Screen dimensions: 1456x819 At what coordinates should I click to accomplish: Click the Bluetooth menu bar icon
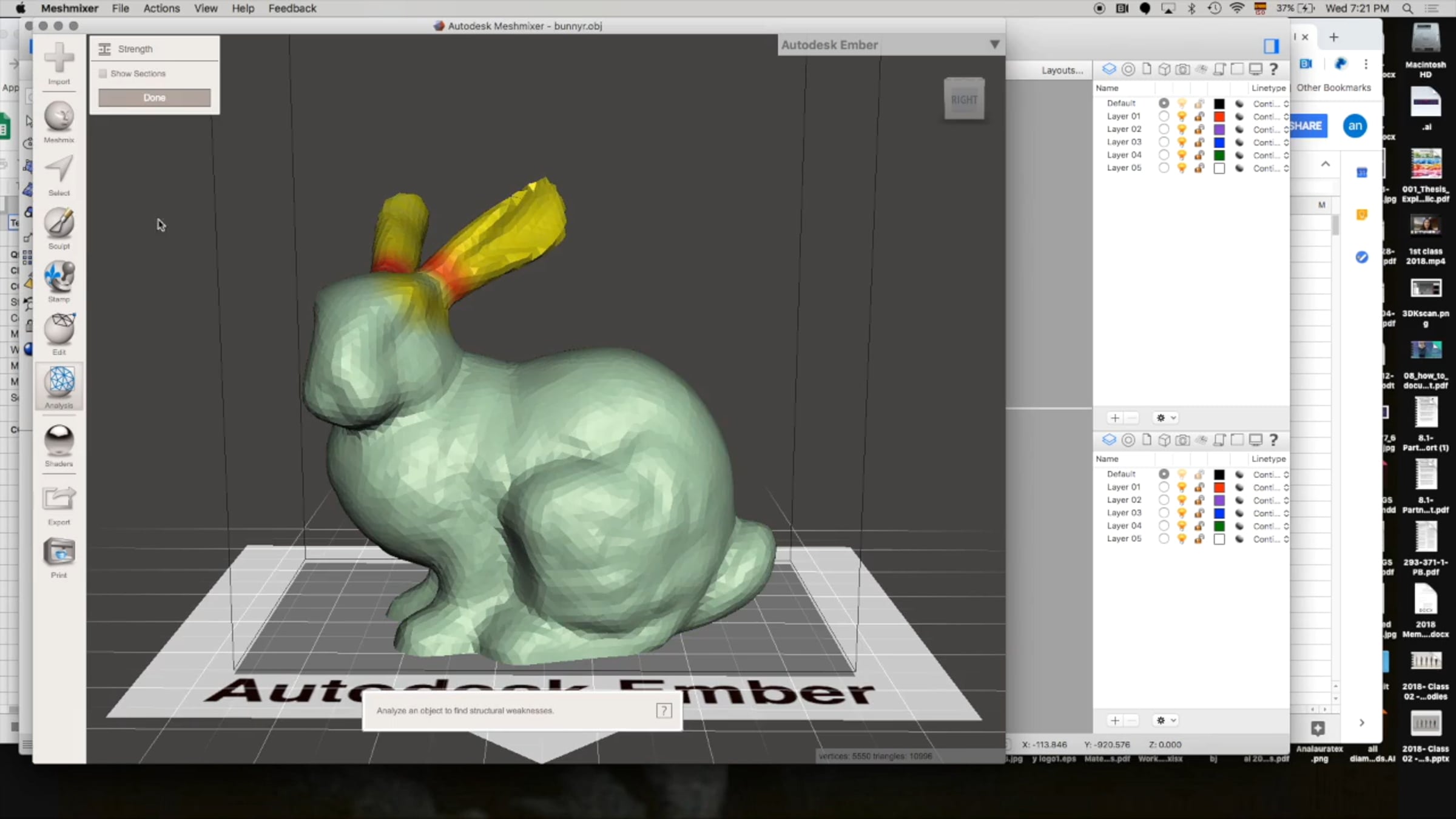click(x=1191, y=8)
